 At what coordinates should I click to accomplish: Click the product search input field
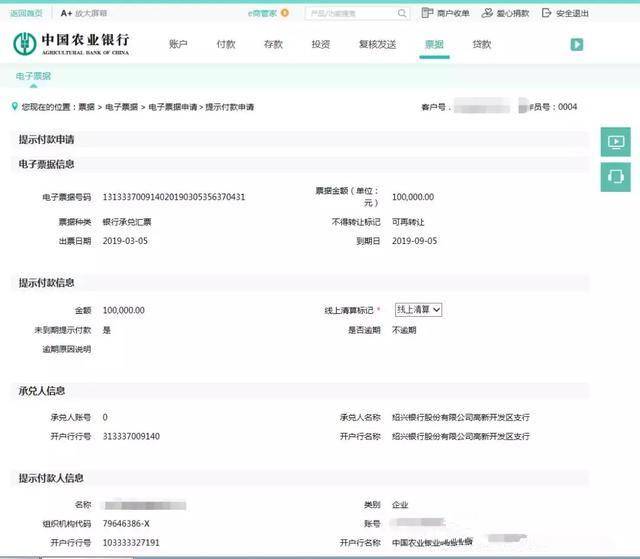click(x=351, y=13)
